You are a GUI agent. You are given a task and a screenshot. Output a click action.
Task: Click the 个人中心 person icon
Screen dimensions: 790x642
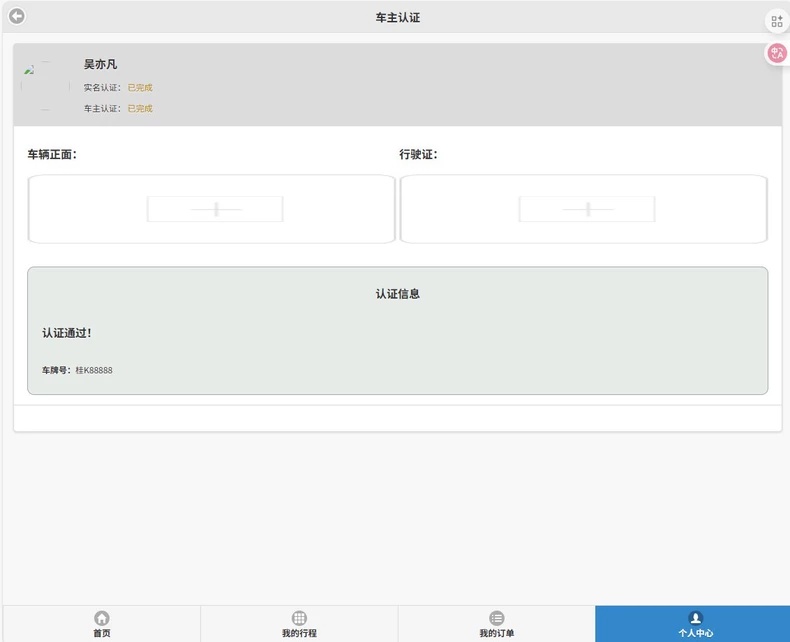pyautogui.click(x=695, y=618)
